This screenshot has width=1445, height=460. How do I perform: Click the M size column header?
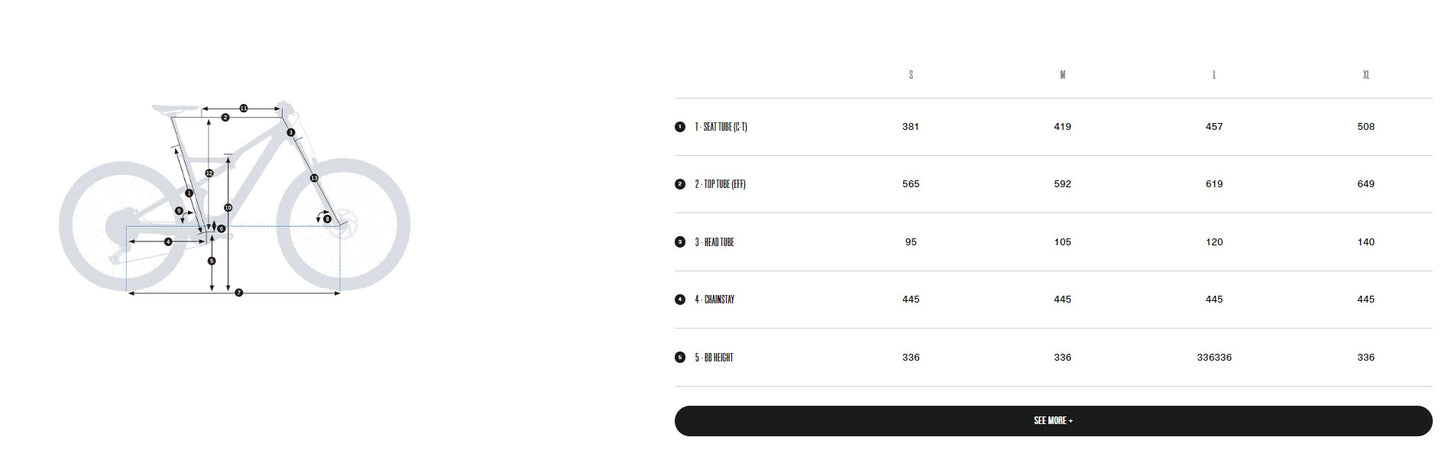pos(1062,75)
